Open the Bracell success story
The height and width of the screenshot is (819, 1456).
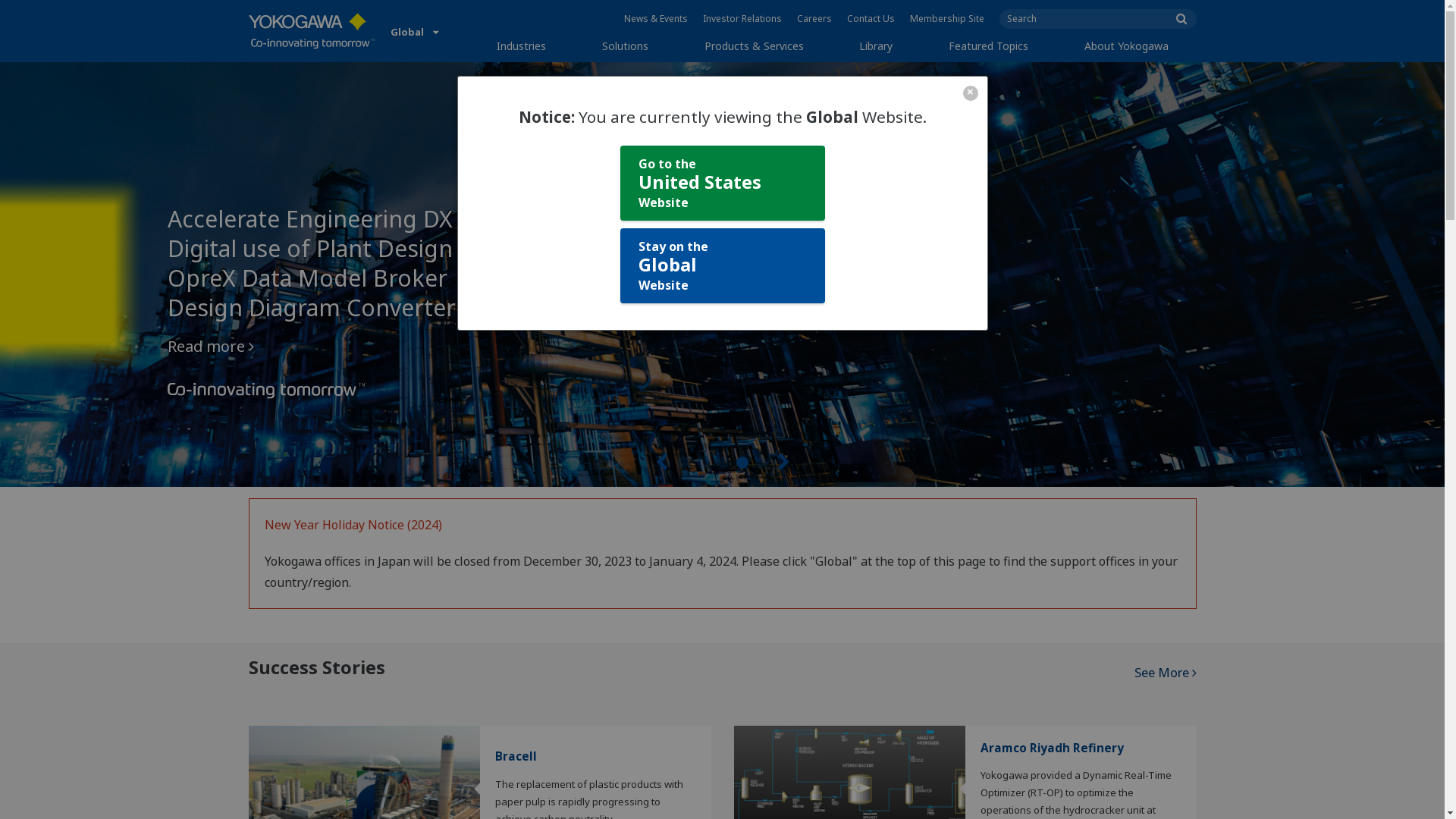coord(516,756)
